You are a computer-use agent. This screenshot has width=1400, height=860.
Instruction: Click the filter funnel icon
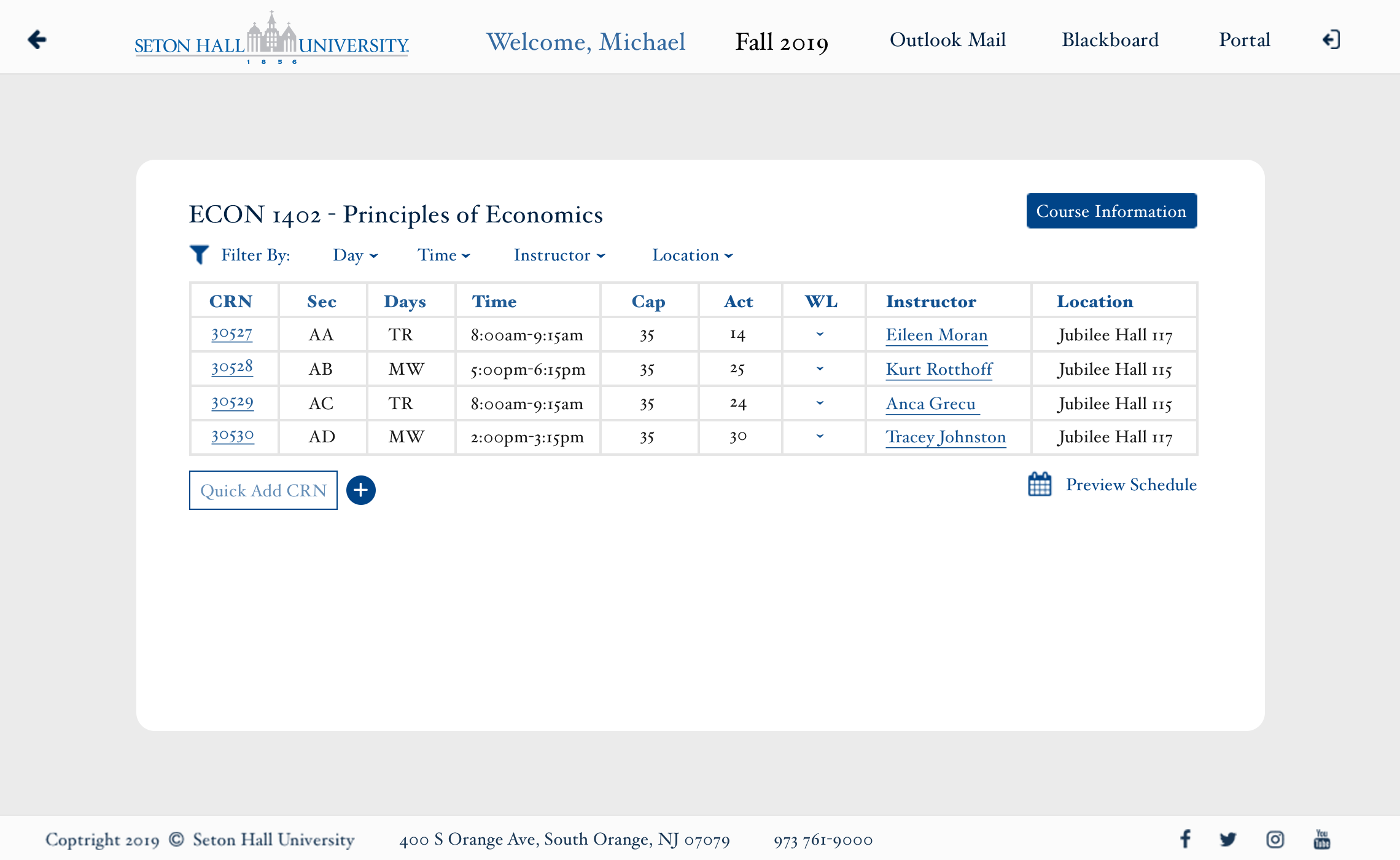(199, 254)
